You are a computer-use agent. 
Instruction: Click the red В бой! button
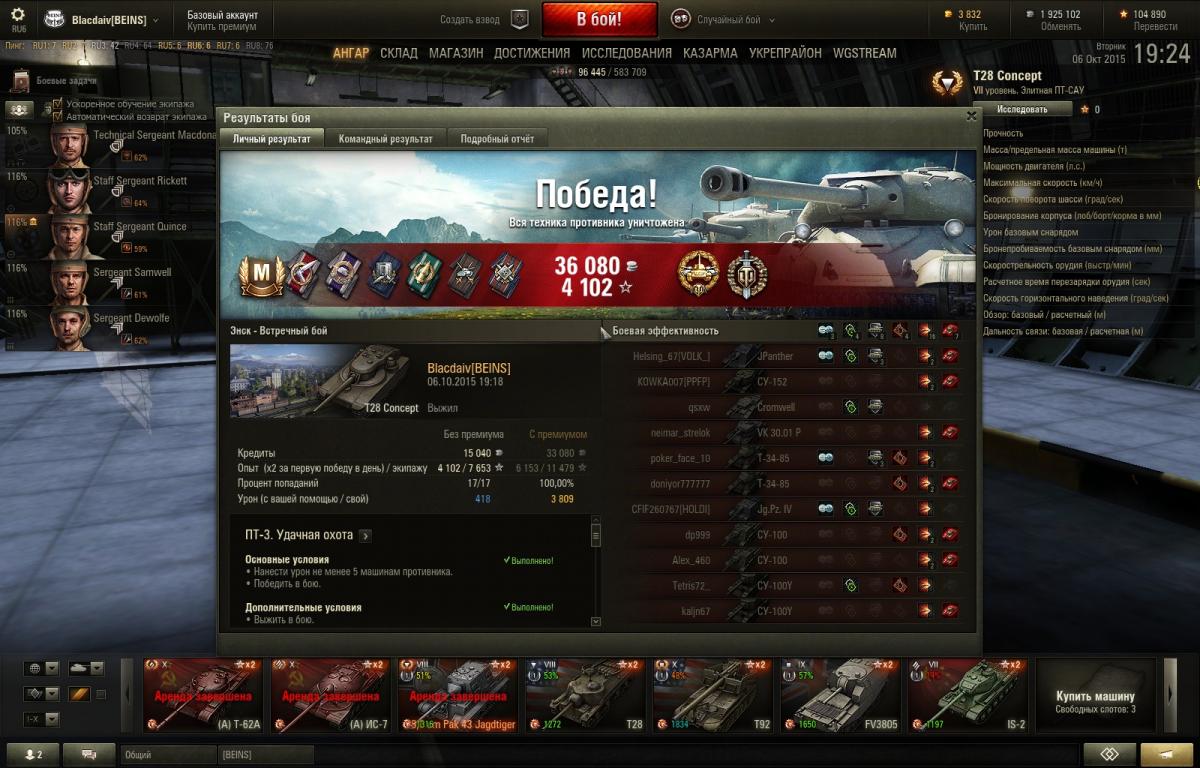click(x=600, y=19)
